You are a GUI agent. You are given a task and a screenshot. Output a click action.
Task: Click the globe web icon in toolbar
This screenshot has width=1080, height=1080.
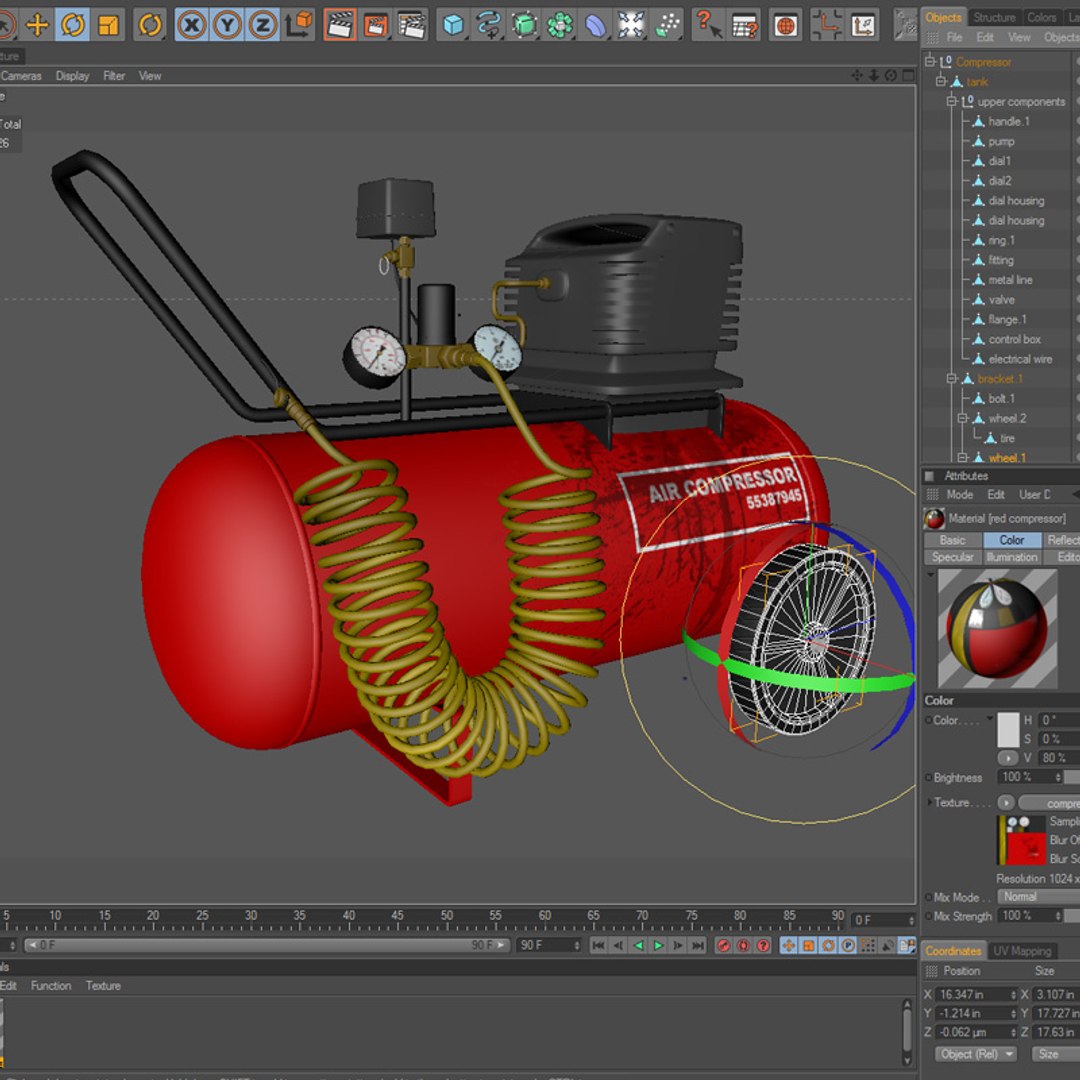pyautogui.click(x=785, y=25)
